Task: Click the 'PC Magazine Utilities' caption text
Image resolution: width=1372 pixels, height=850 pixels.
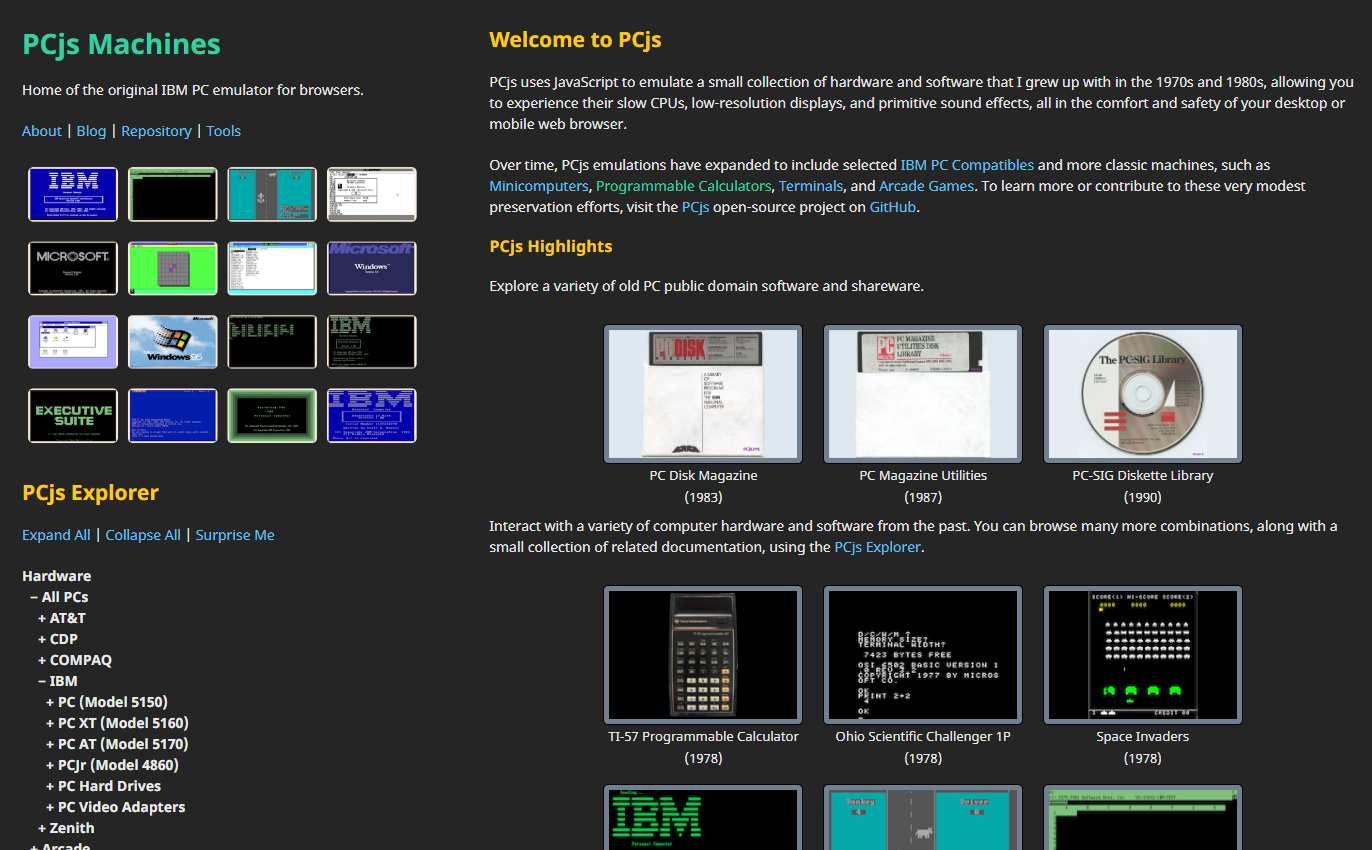Action: click(x=923, y=476)
